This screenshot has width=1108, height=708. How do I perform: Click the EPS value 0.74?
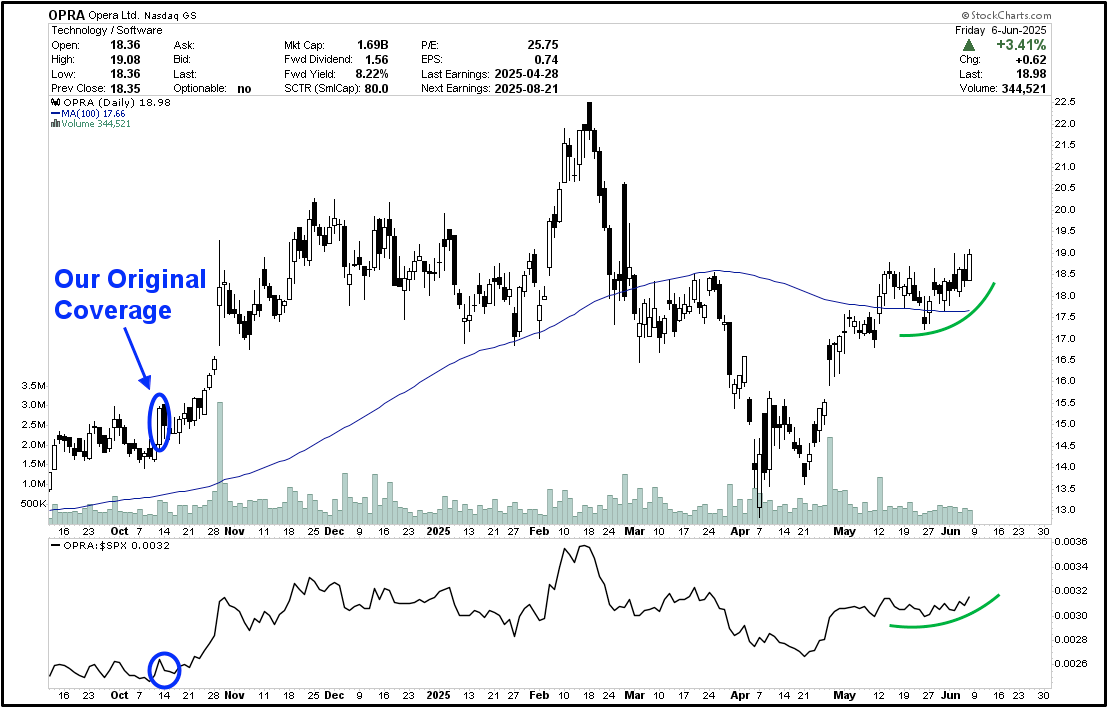click(546, 60)
